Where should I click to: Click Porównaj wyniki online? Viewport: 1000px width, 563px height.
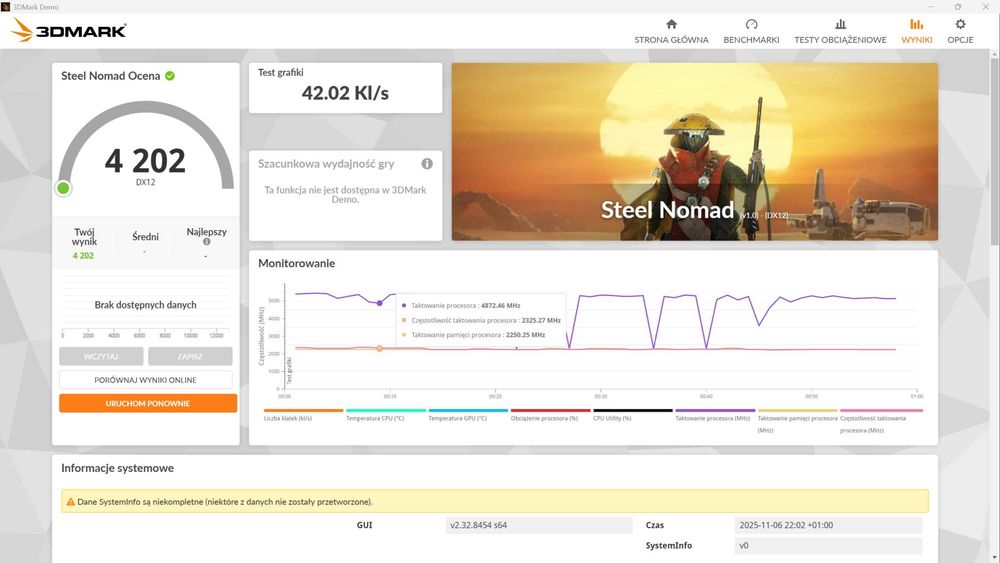145,380
